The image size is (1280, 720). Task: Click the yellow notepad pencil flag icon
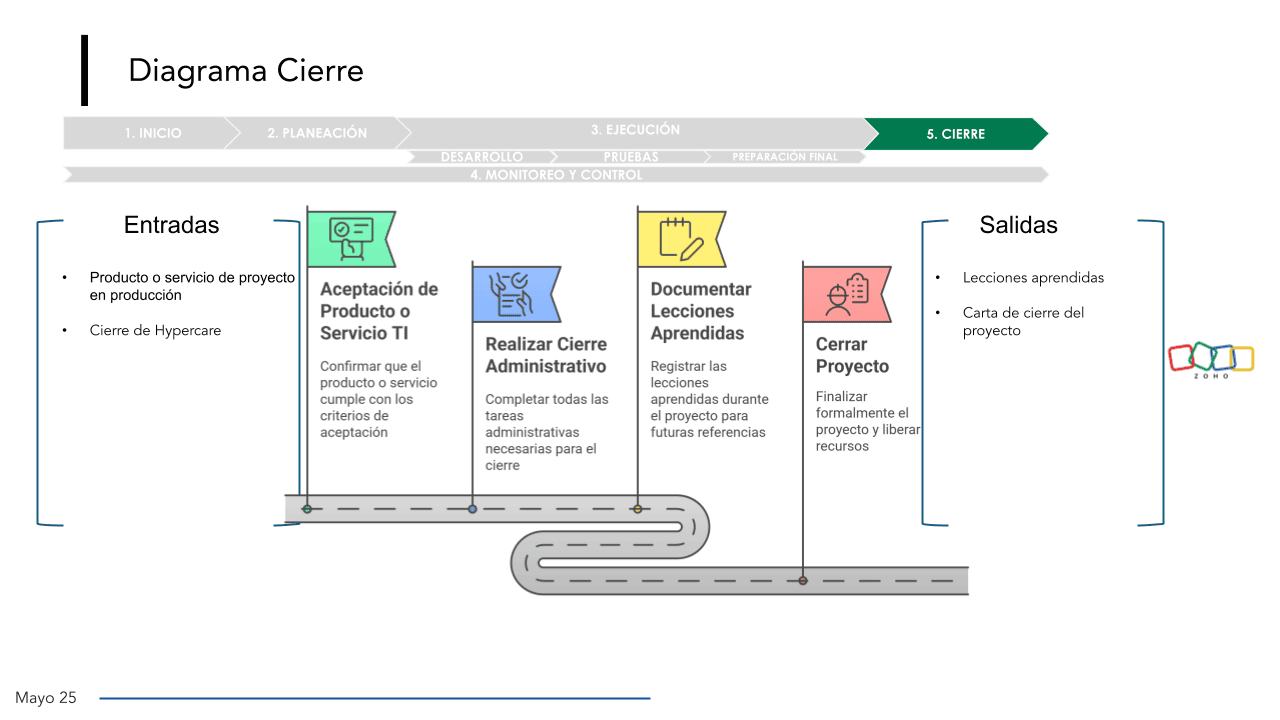[x=680, y=239]
